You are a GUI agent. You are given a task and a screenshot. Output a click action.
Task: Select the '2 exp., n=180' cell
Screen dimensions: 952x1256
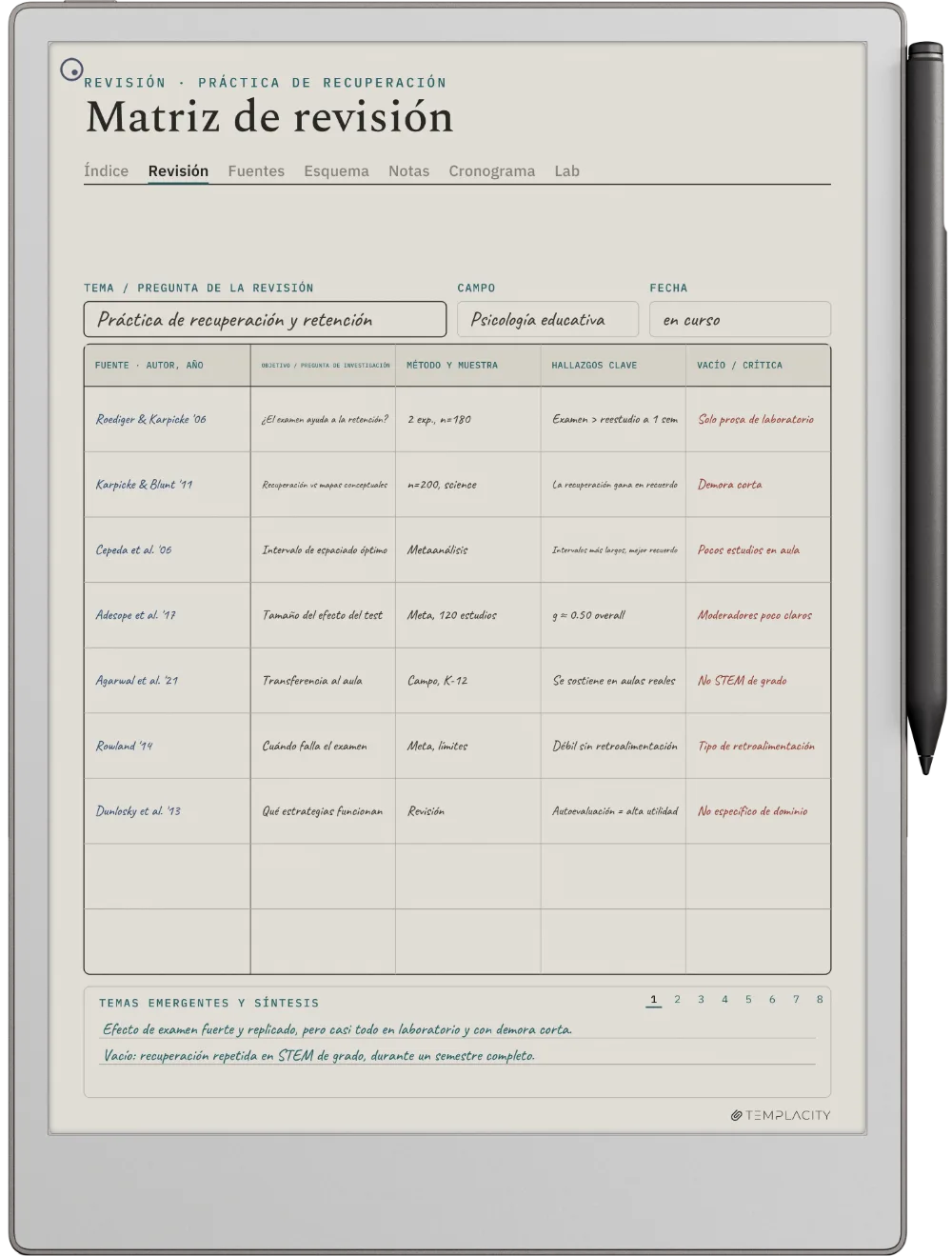468,419
